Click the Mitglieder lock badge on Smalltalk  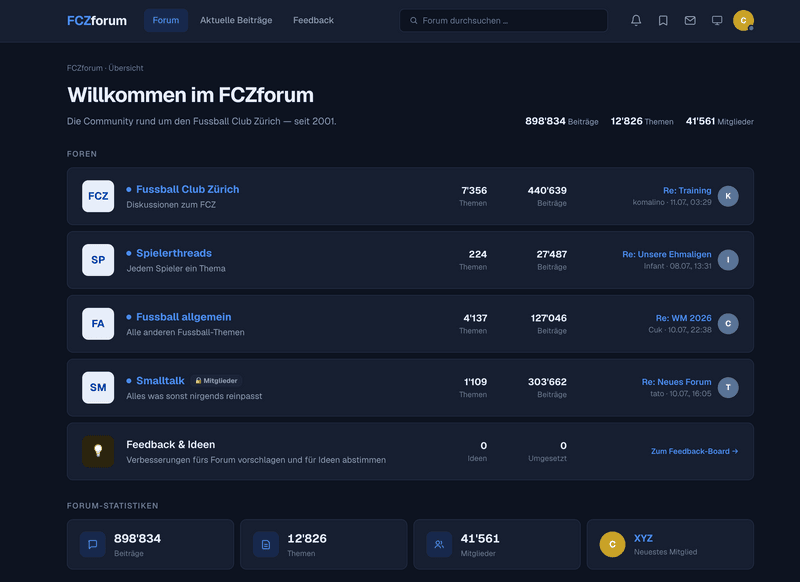[216, 381]
